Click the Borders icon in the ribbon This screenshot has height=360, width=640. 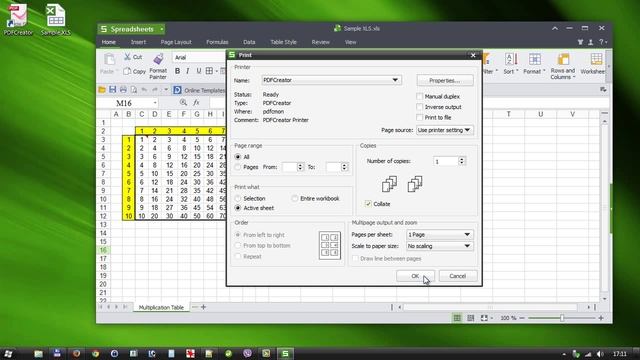pyautogui.click(x=209, y=71)
